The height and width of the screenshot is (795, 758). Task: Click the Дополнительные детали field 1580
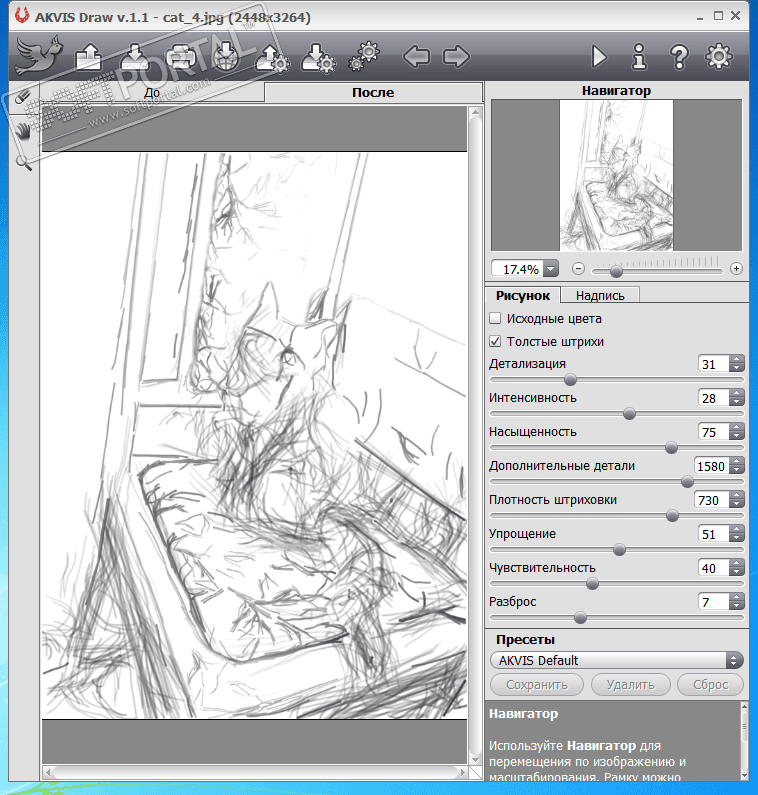[711, 466]
